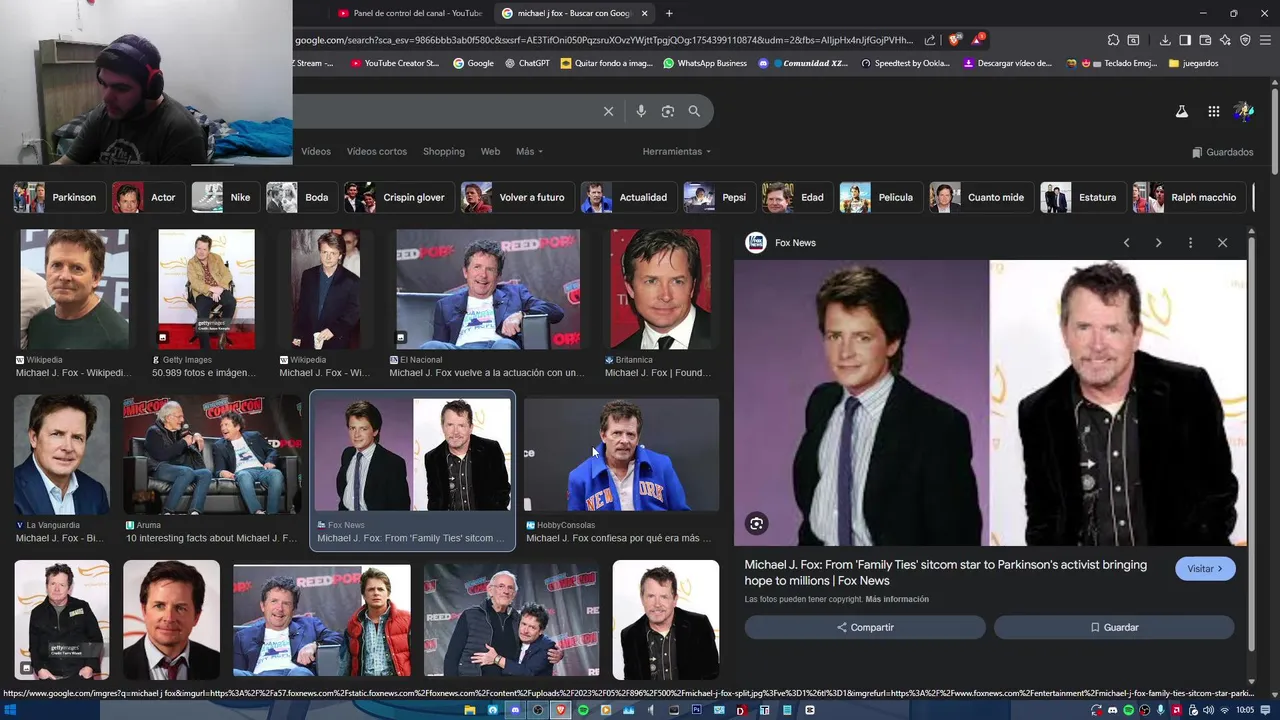Open the Fox News article title link
This screenshot has width=1280, height=720.
pyautogui.click(x=945, y=572)
